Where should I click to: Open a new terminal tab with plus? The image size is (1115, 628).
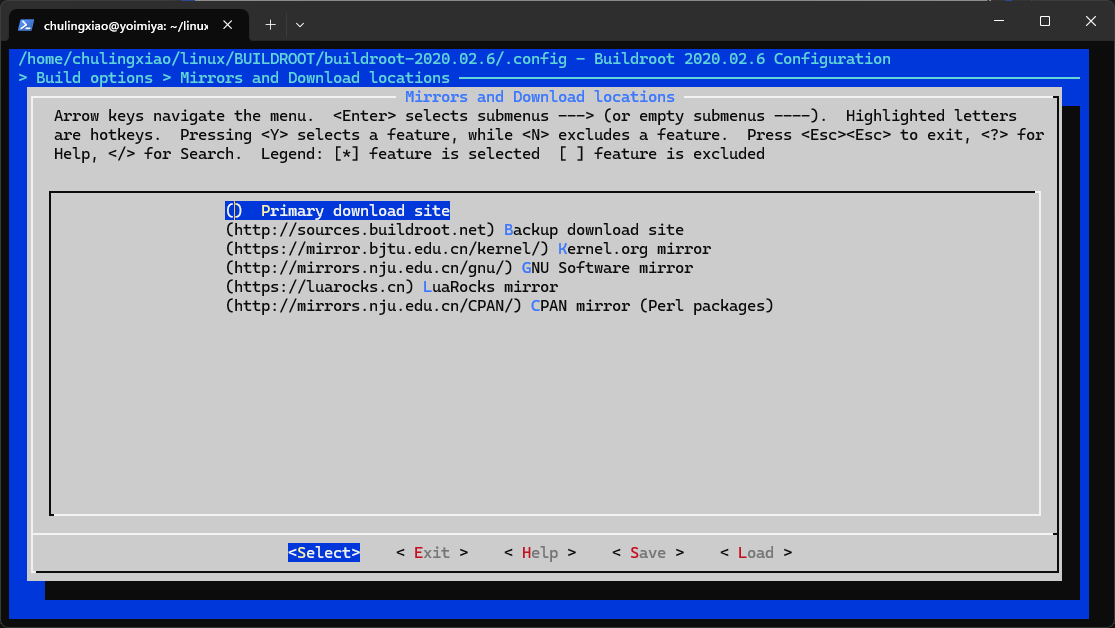(x=270, y=25)
